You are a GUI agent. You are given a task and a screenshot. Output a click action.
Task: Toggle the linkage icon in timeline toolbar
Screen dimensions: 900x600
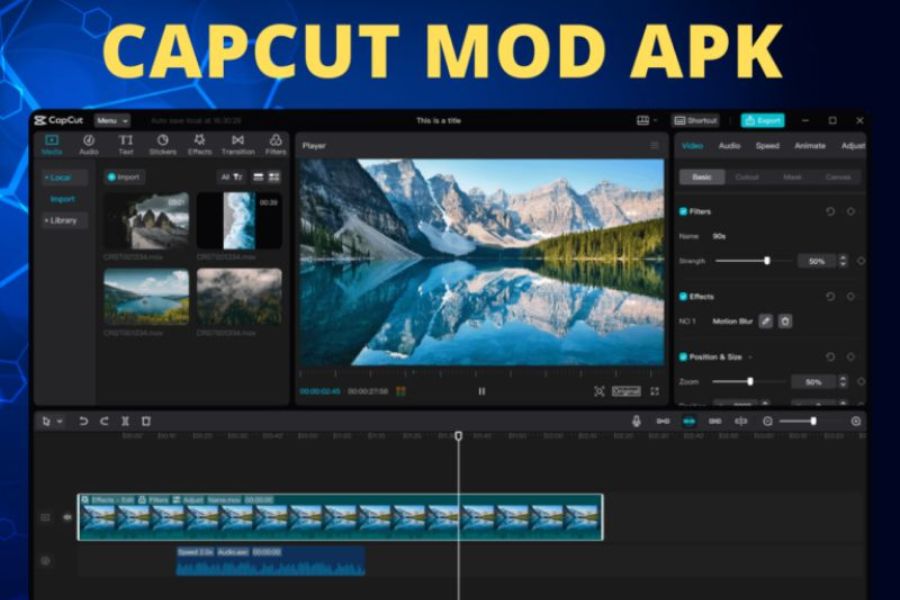click(715, 421)
